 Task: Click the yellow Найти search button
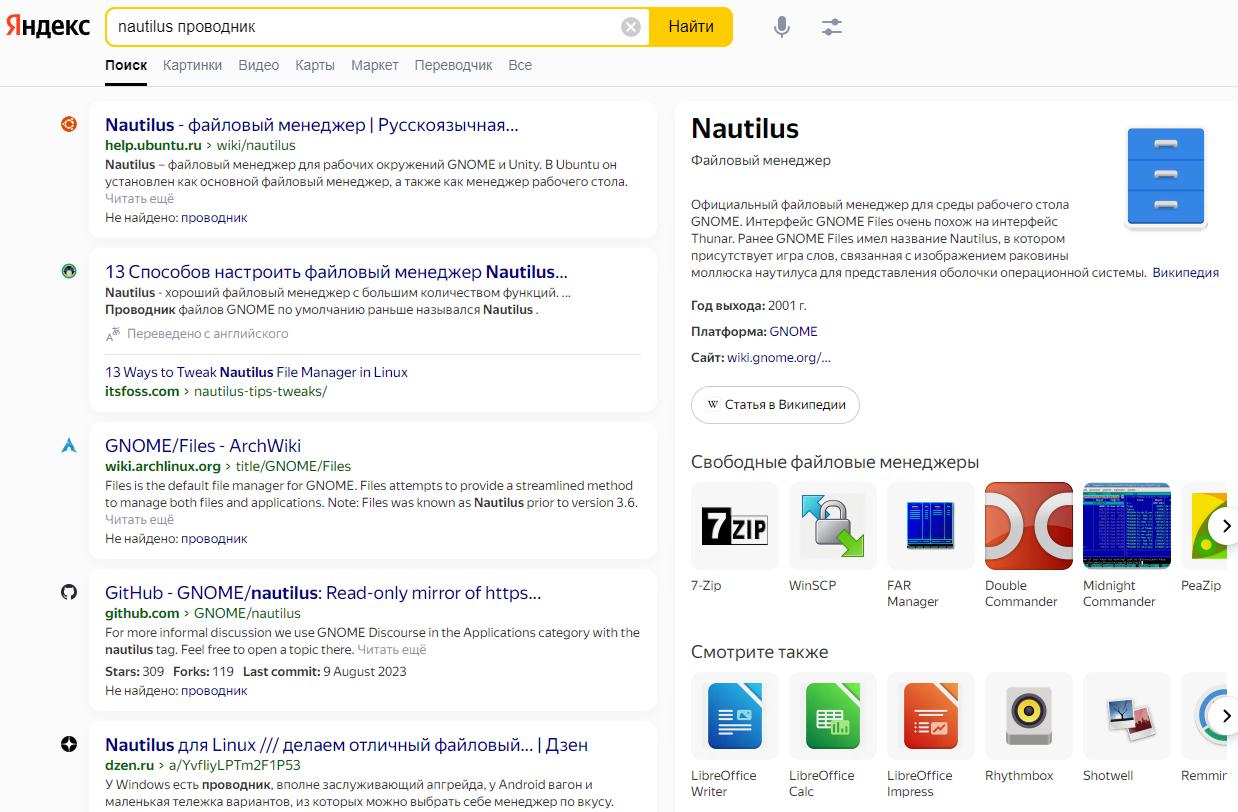point(691,27)
